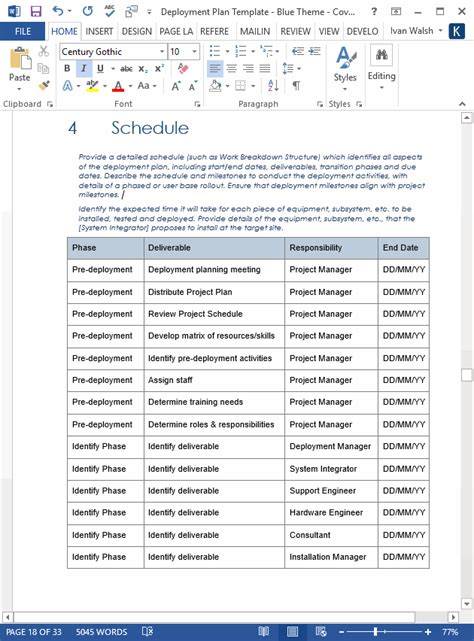Toggle Underline formatting button
The height and width of the screenshot is (641, 474).
[100, 68]
